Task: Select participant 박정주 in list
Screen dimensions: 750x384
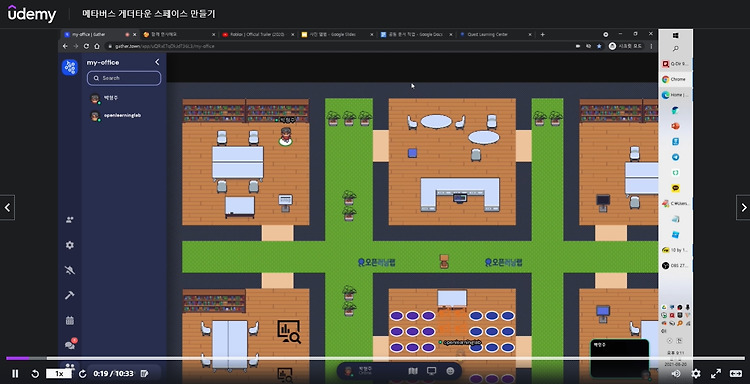Action: pyautogui.click(x=105, y=98)
